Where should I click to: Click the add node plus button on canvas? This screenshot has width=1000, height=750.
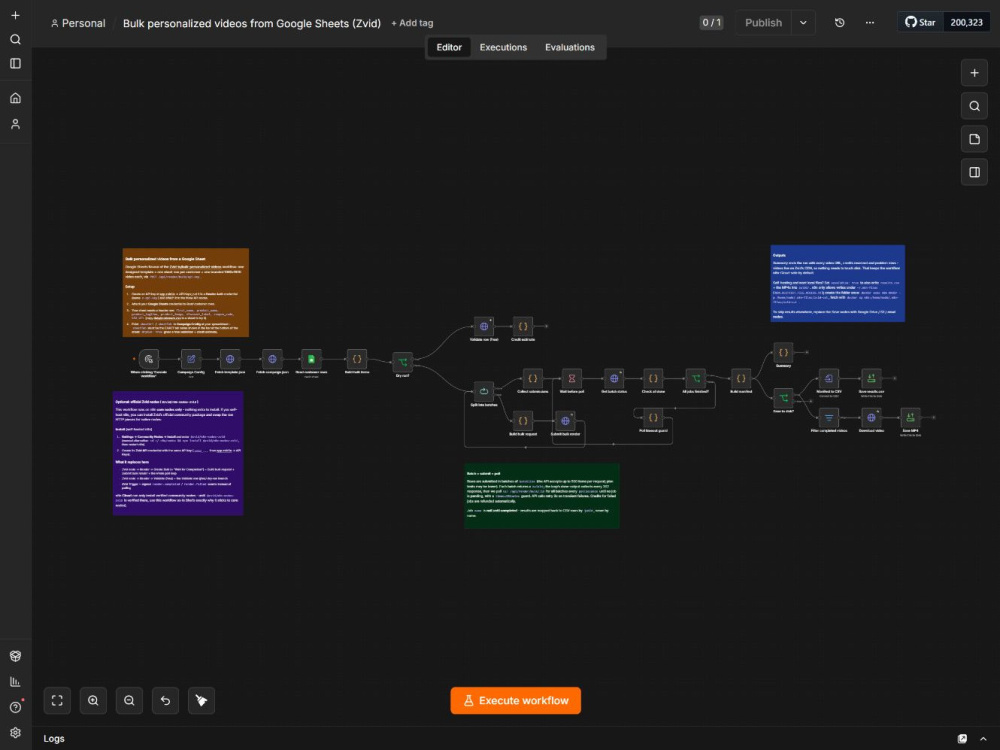click(x=974, y=73)
